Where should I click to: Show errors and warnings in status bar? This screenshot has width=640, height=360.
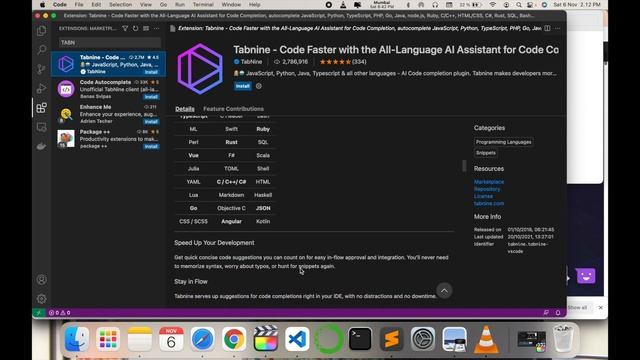(60, 313)
